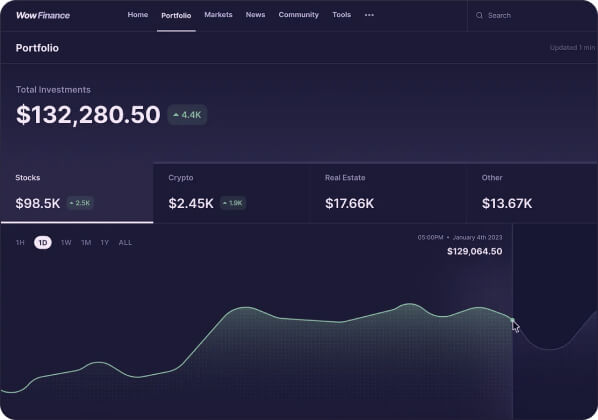The height and width of the screenshot is (420, 598).
Task: Show ALL time chart range
Action: coord(125,243)
